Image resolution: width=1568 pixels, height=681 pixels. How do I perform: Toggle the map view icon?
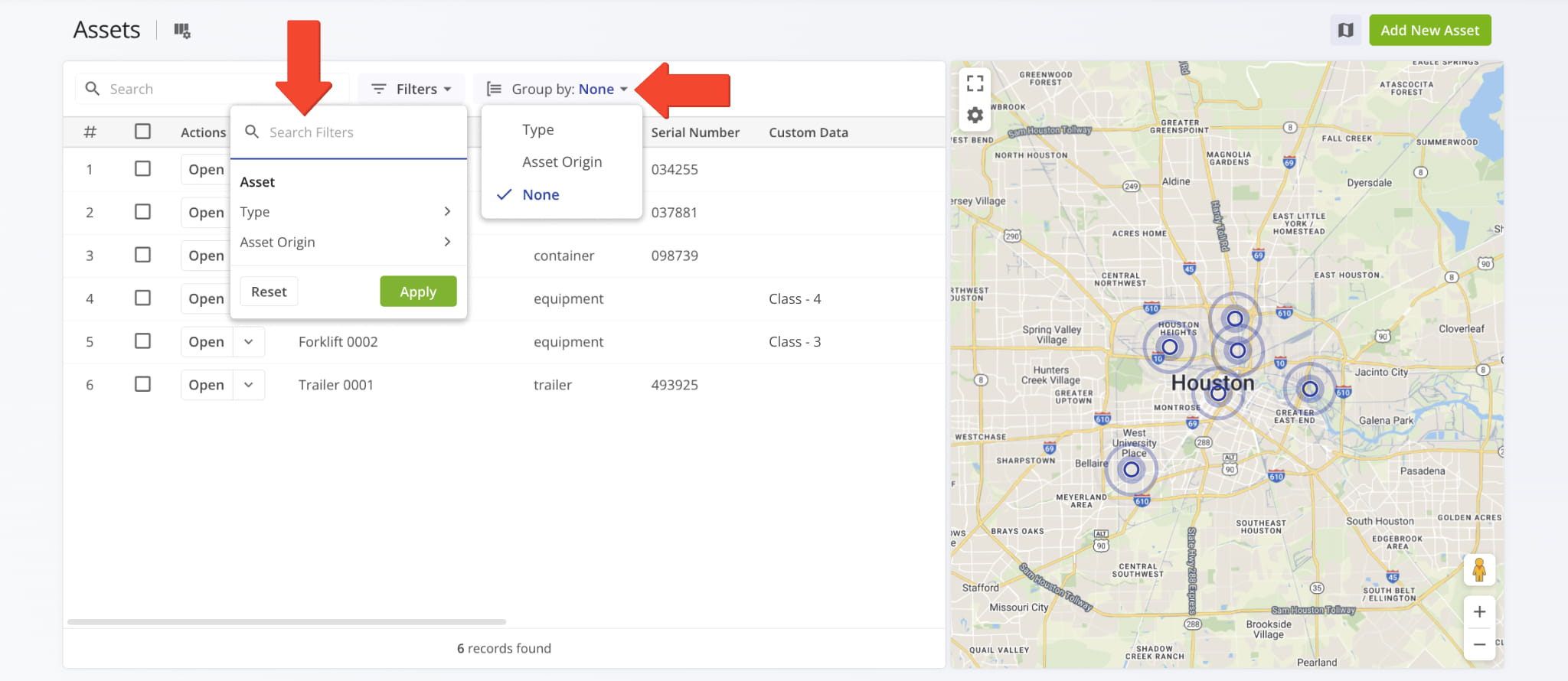(1345, 31)
